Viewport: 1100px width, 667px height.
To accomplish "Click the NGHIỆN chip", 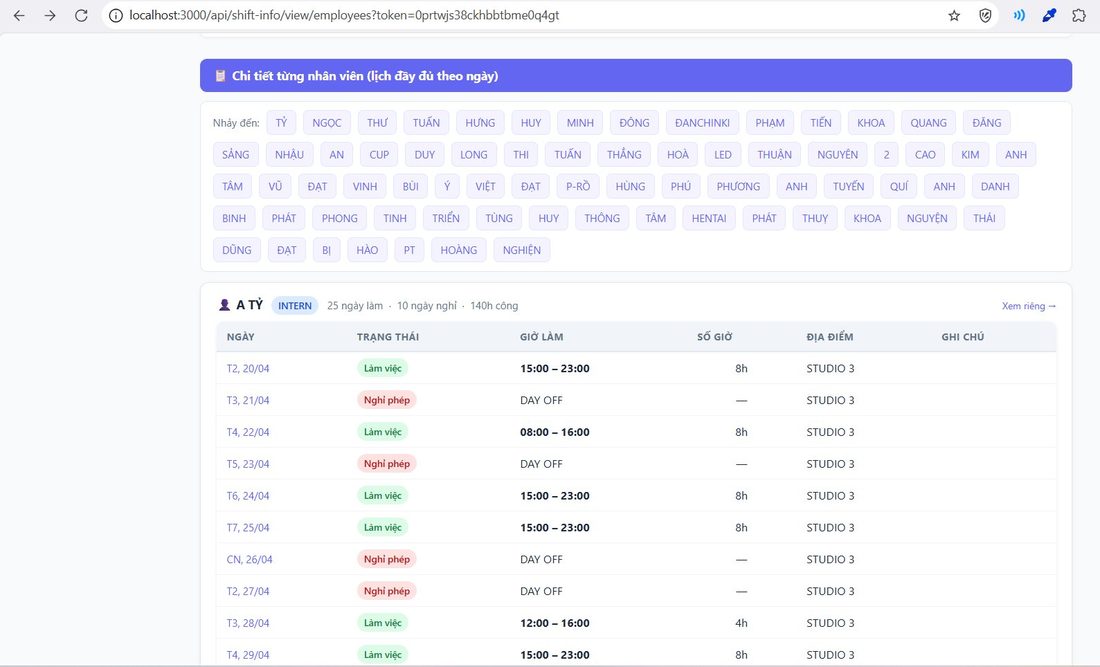I will tap(521, 250).
